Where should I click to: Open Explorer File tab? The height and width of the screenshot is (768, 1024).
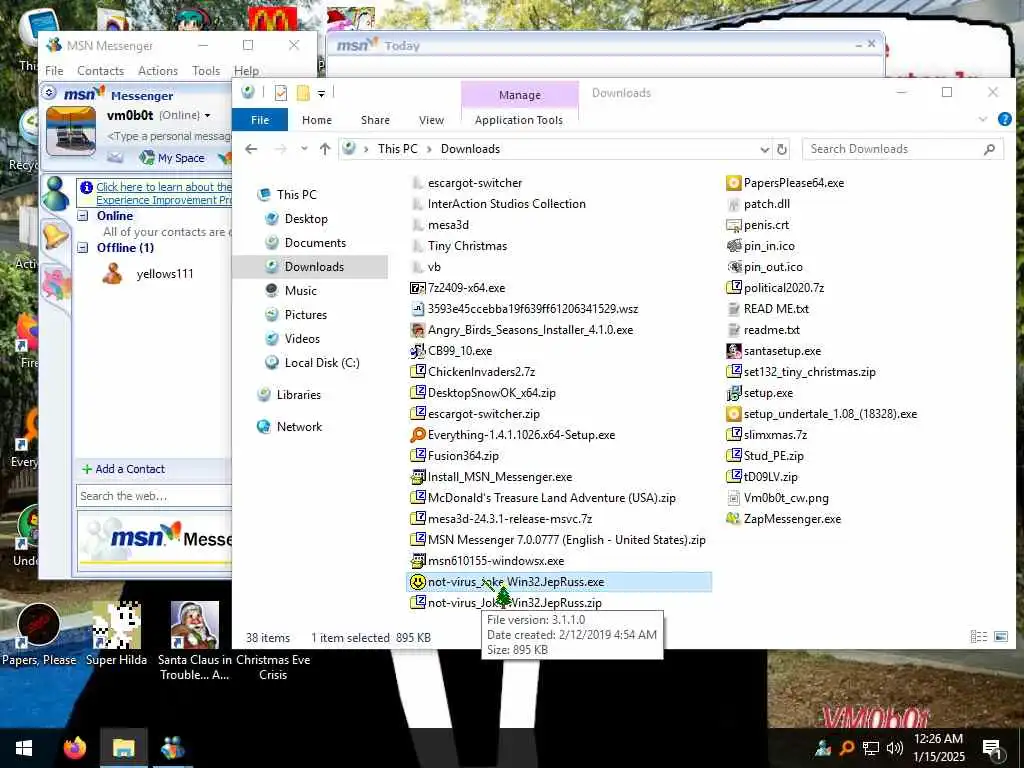coord(260,120)
